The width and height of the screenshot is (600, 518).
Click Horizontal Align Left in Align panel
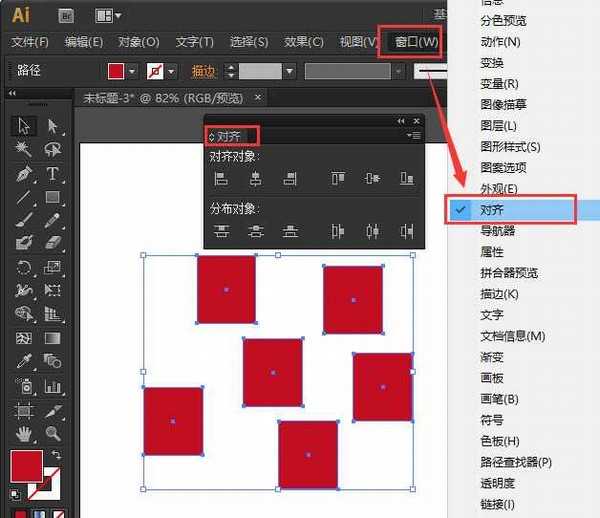click(221, 178)
